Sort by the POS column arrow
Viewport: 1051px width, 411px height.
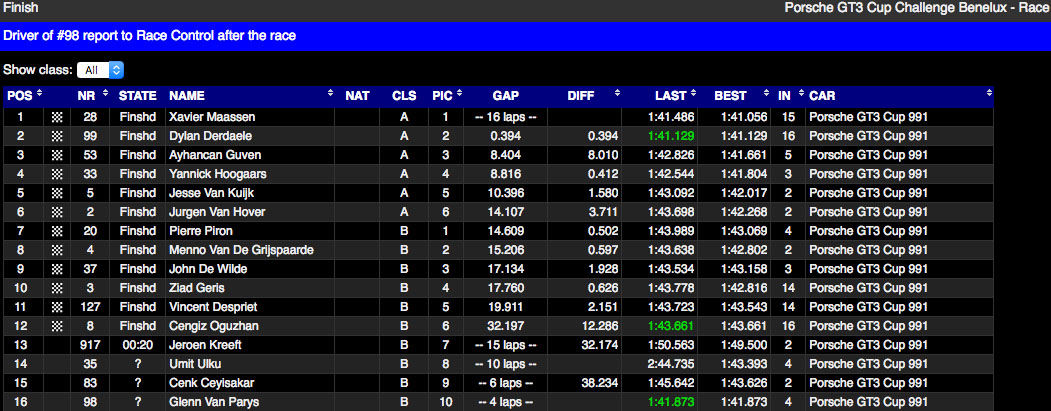tap(40, 96)
